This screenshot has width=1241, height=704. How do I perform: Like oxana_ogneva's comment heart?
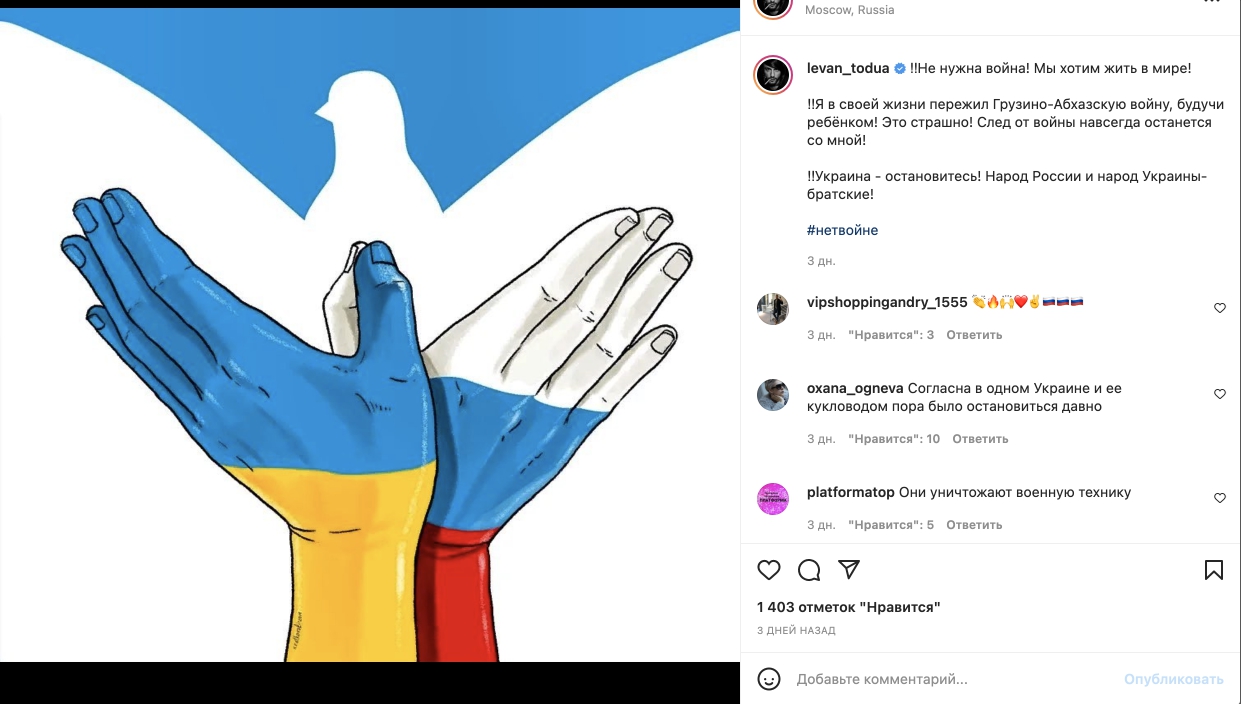click(1219, 394)
